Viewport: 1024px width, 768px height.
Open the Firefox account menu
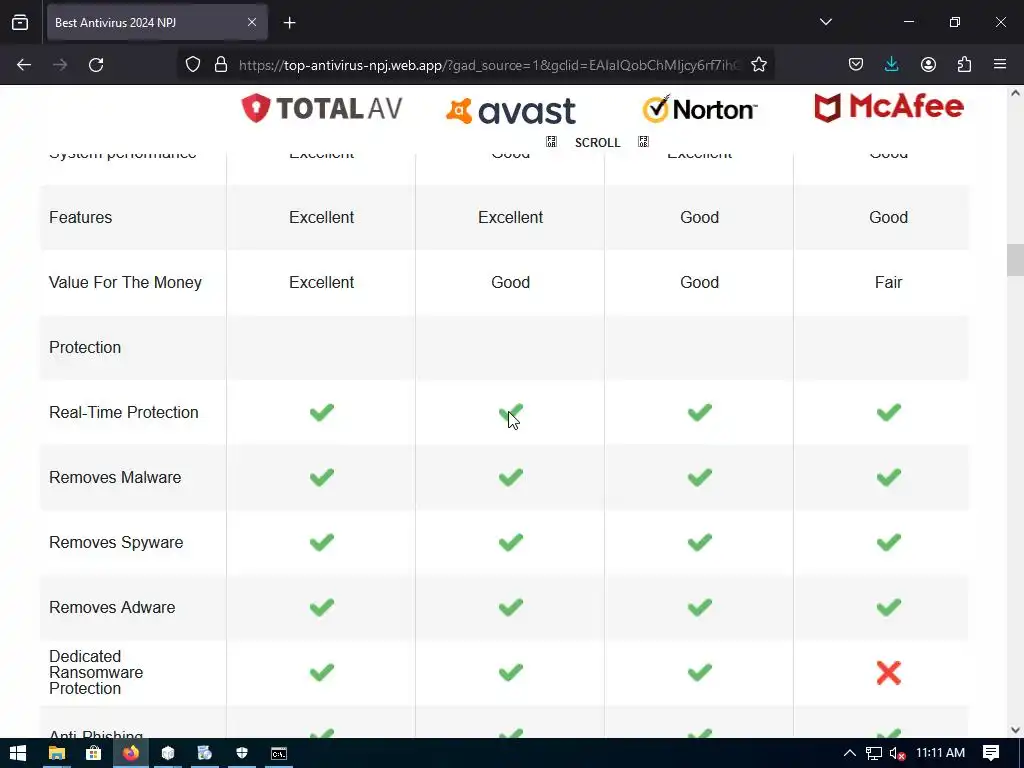pyautogui.click(x=928, y=65)
